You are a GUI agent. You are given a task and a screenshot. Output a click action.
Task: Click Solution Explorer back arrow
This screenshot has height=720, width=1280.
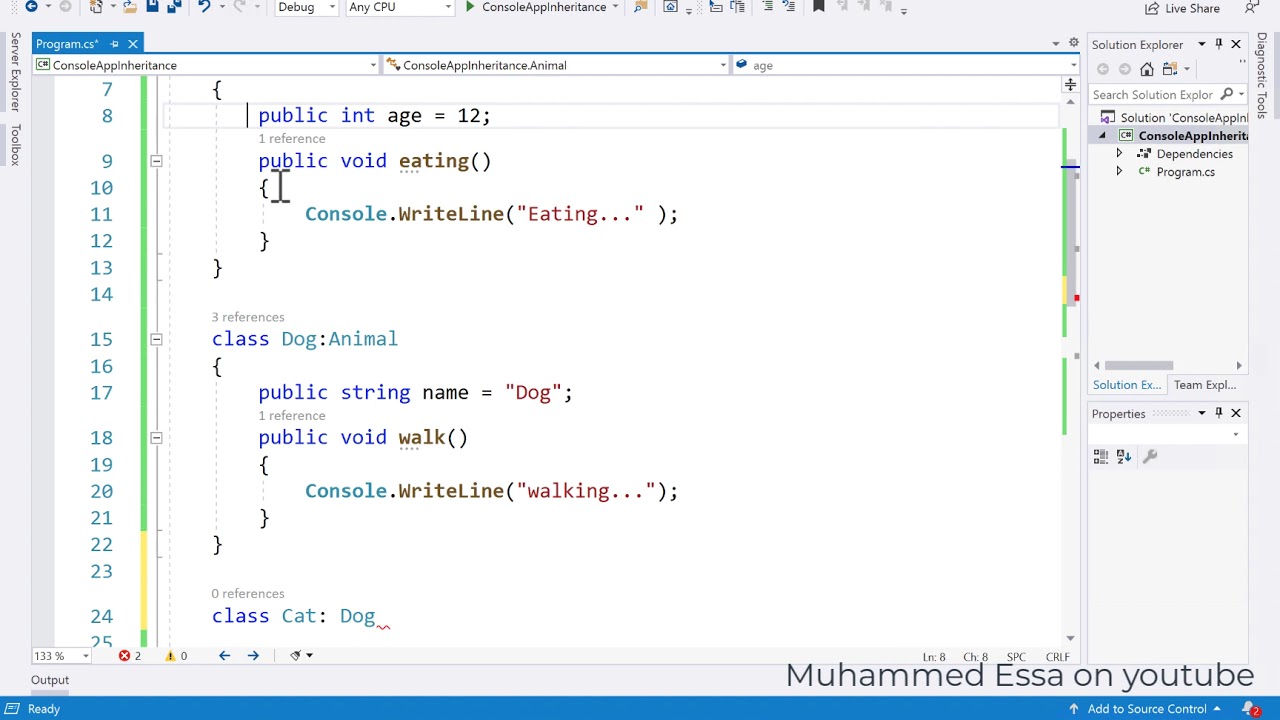coord(1103,69)
